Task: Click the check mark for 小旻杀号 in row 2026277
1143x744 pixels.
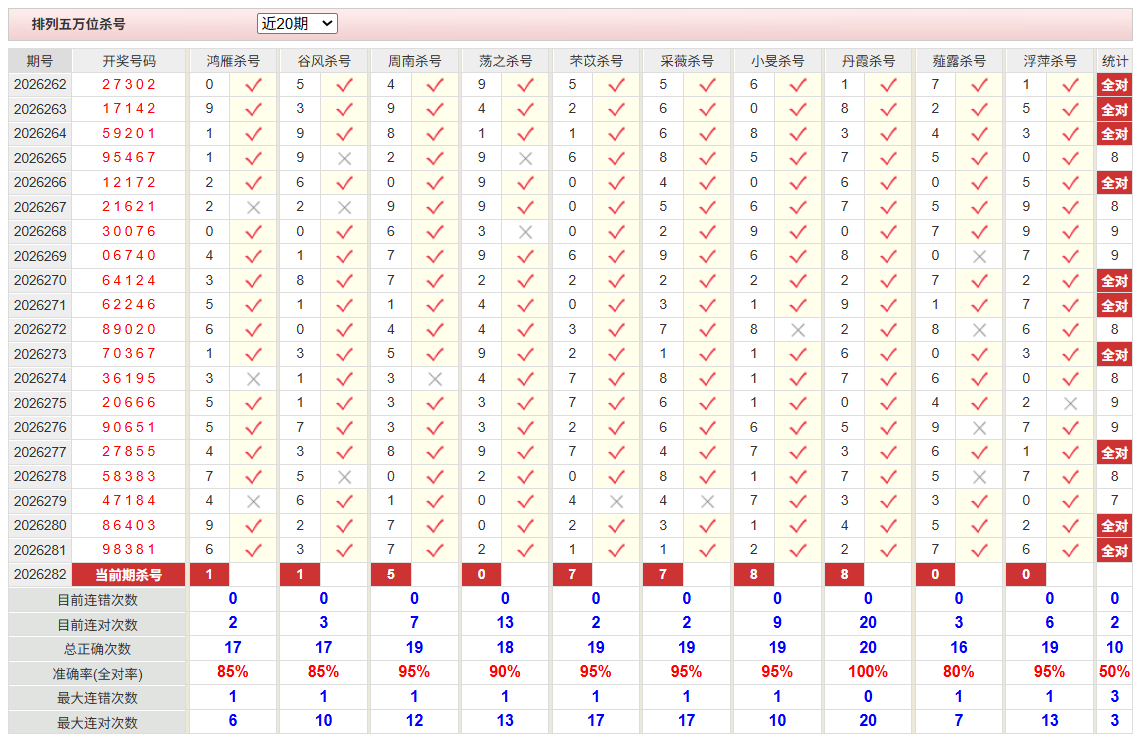Action: 798,453
